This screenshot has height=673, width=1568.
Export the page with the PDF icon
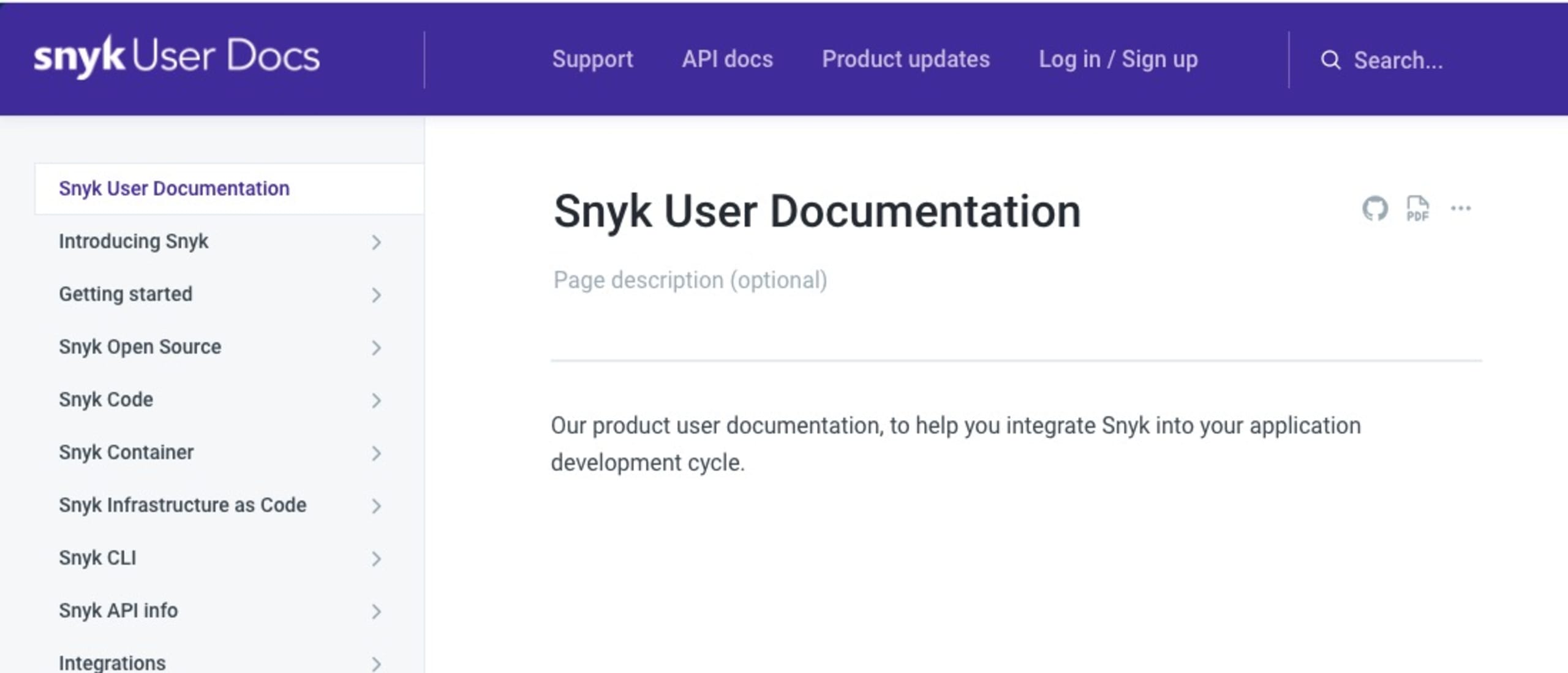1417,209
